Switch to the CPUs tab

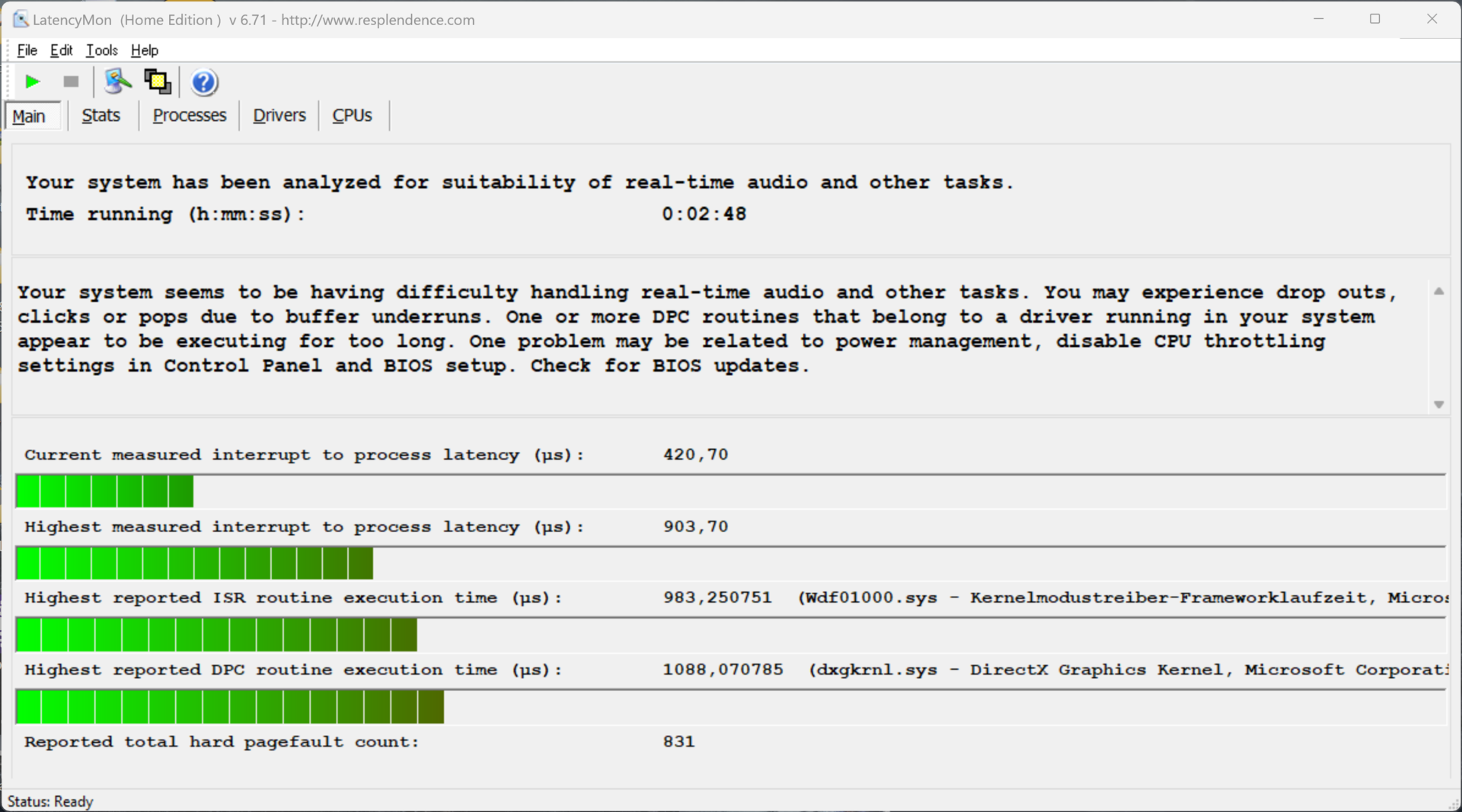click(x=352, y=116)
